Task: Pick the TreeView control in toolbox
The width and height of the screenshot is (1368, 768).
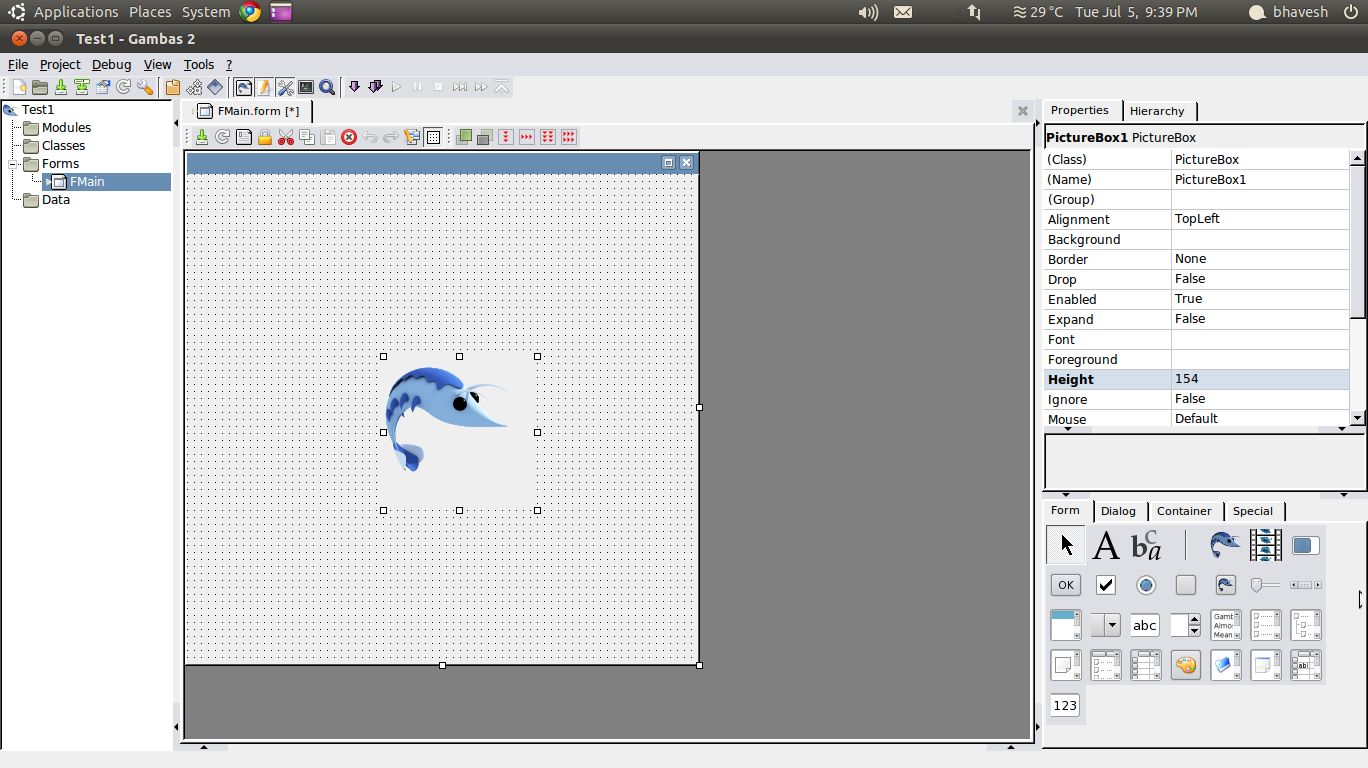Action: click(x=1305, y=625)
